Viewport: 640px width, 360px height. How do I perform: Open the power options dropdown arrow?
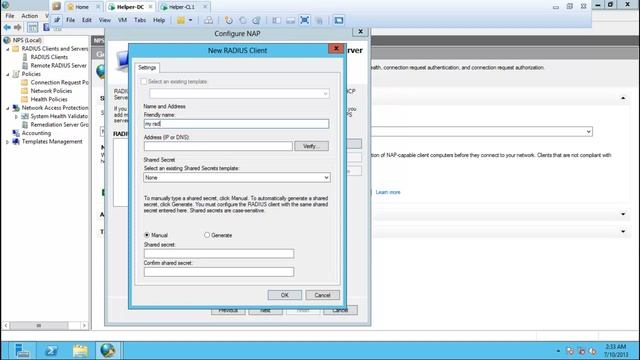[190, 20]
